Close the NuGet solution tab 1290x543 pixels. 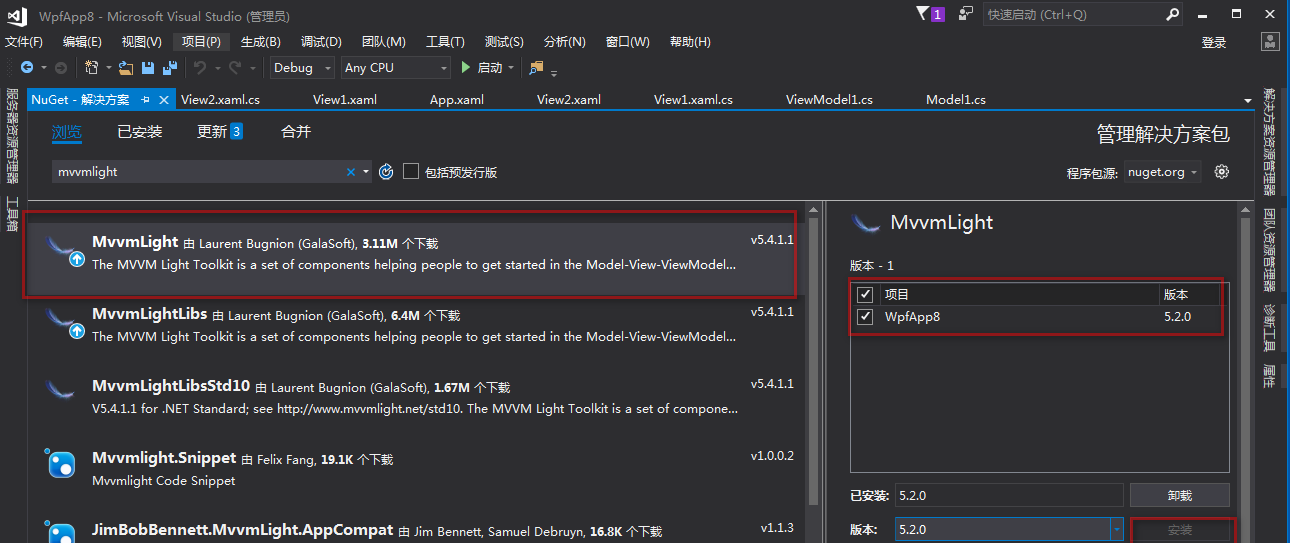[163, 100]
